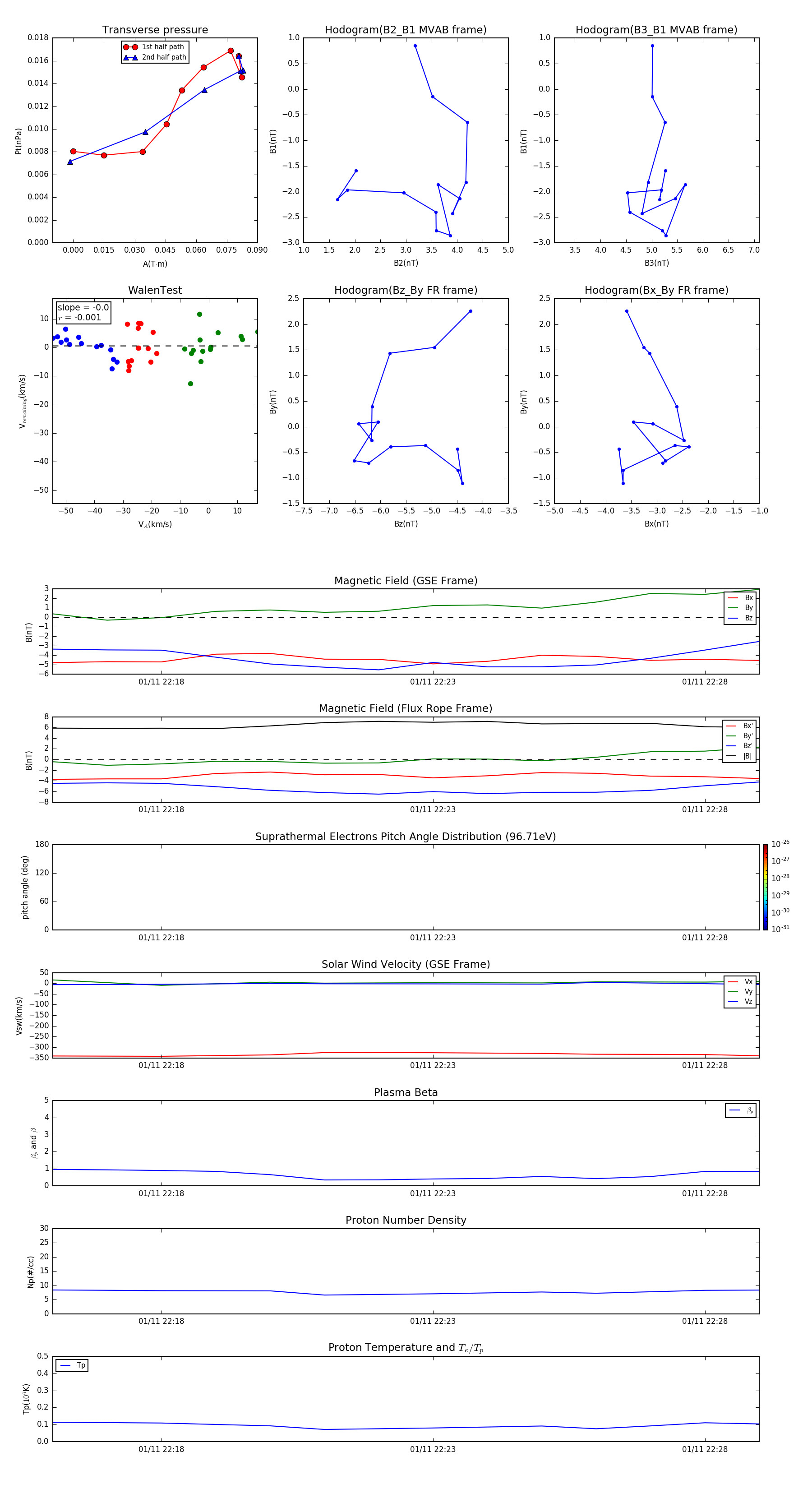The image size is (812, 1489).
Task: Click the "Transverse pressure" plot title
Action: coord(155,30)
